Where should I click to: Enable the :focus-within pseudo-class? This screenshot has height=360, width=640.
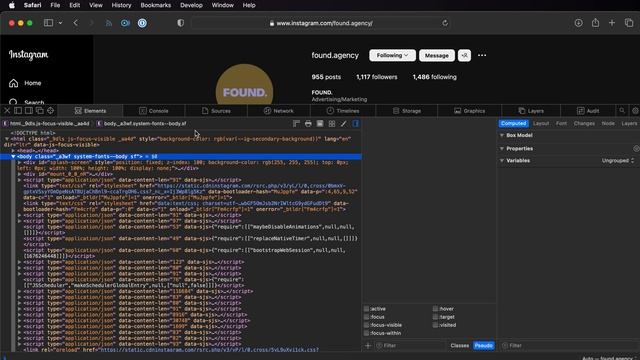click(366, 333)
